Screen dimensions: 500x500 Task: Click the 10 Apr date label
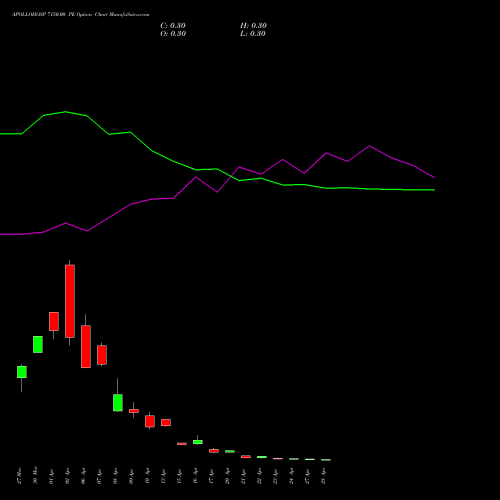point(147,476)
